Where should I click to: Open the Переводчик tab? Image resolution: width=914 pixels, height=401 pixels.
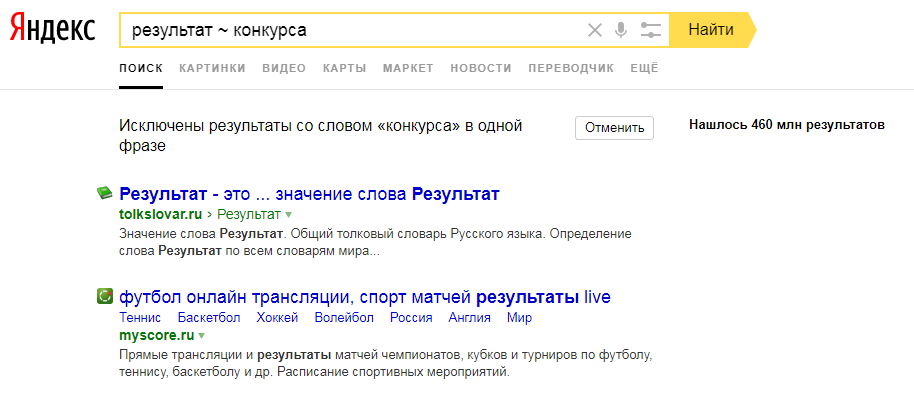point(571,68)
